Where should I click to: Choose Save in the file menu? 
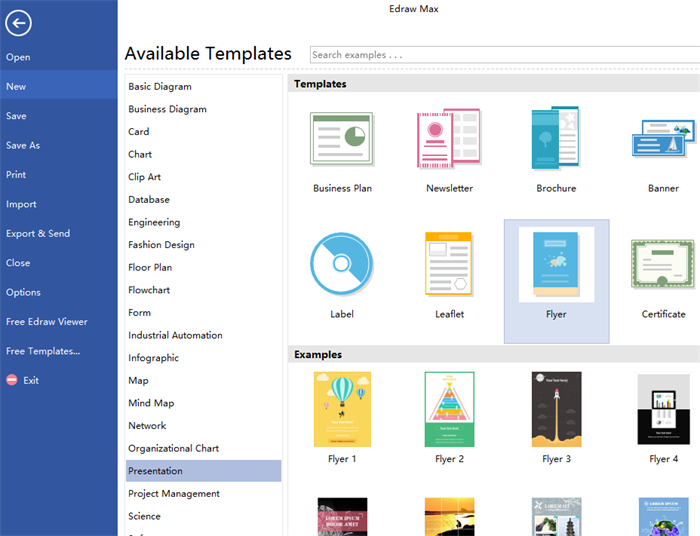coord(58,116)
